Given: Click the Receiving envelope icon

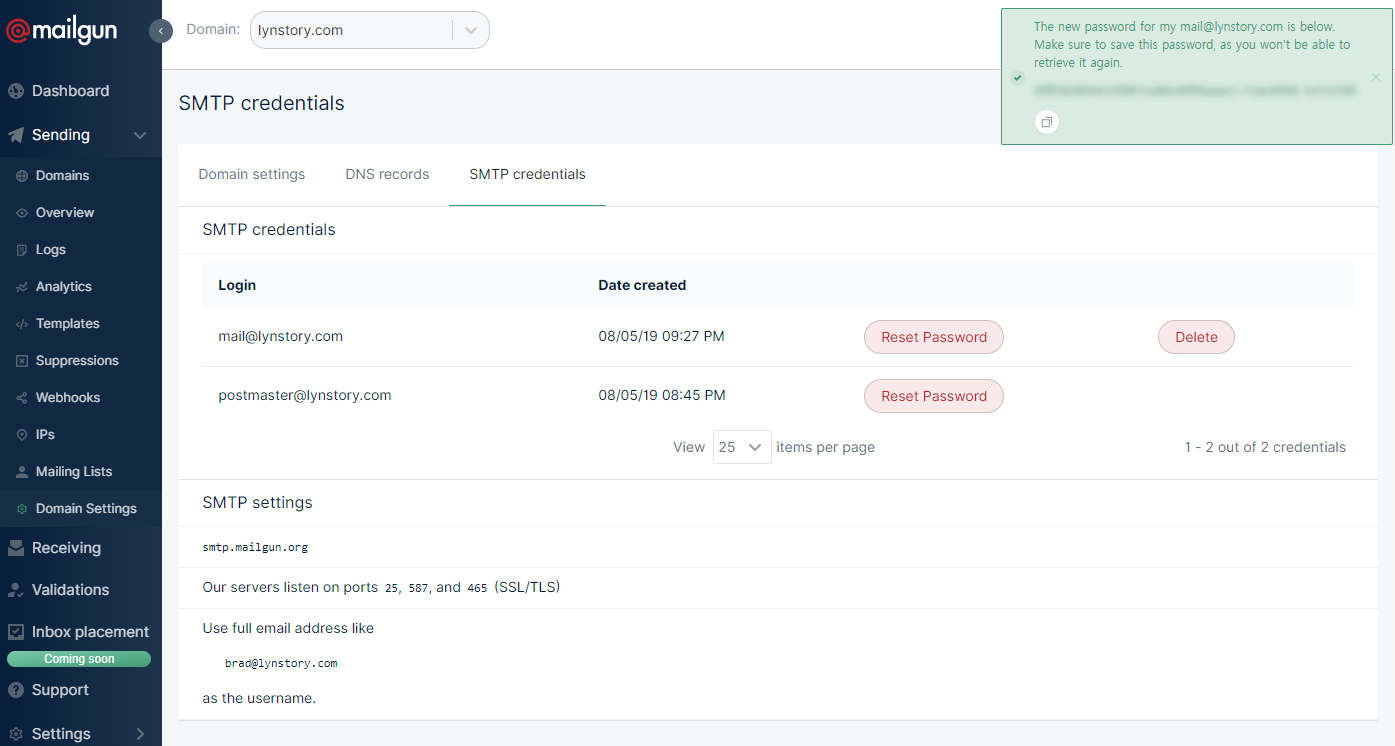Looking at the screenshot, I should click(16, 548).
